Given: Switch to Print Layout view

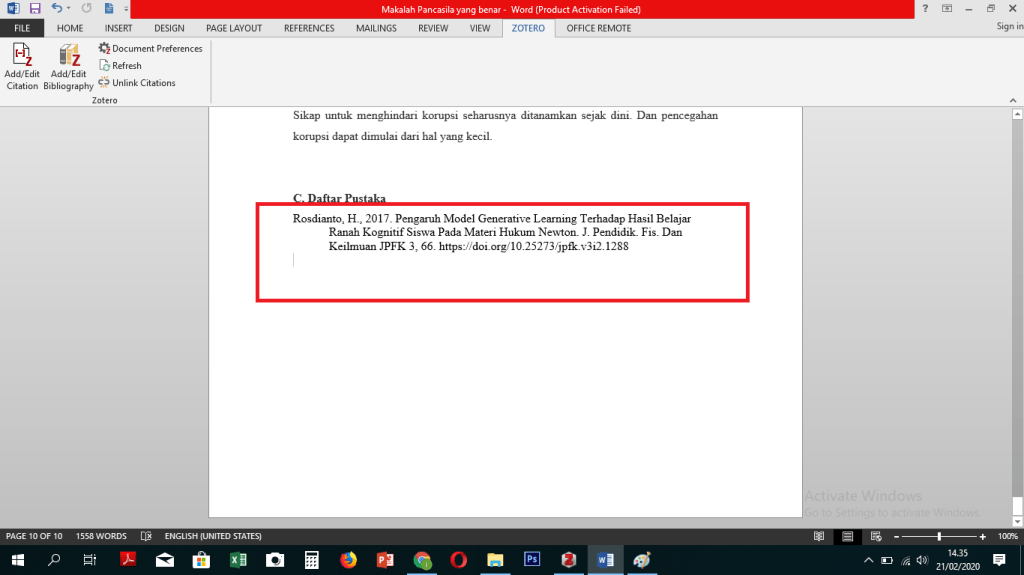Looking at the screenshot, I should tap(846, 536).
